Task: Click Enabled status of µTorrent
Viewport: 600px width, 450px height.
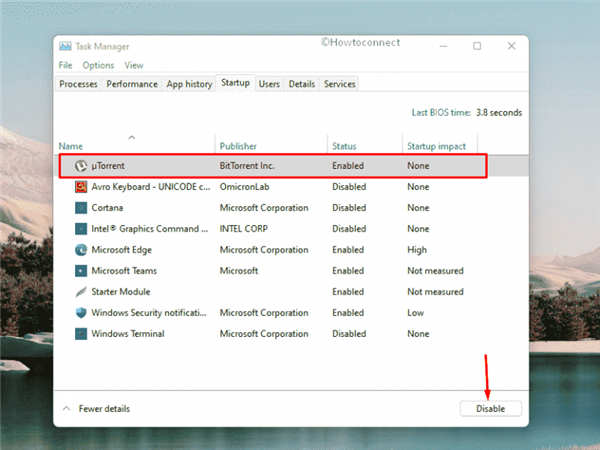Action: tap(348, 166)
